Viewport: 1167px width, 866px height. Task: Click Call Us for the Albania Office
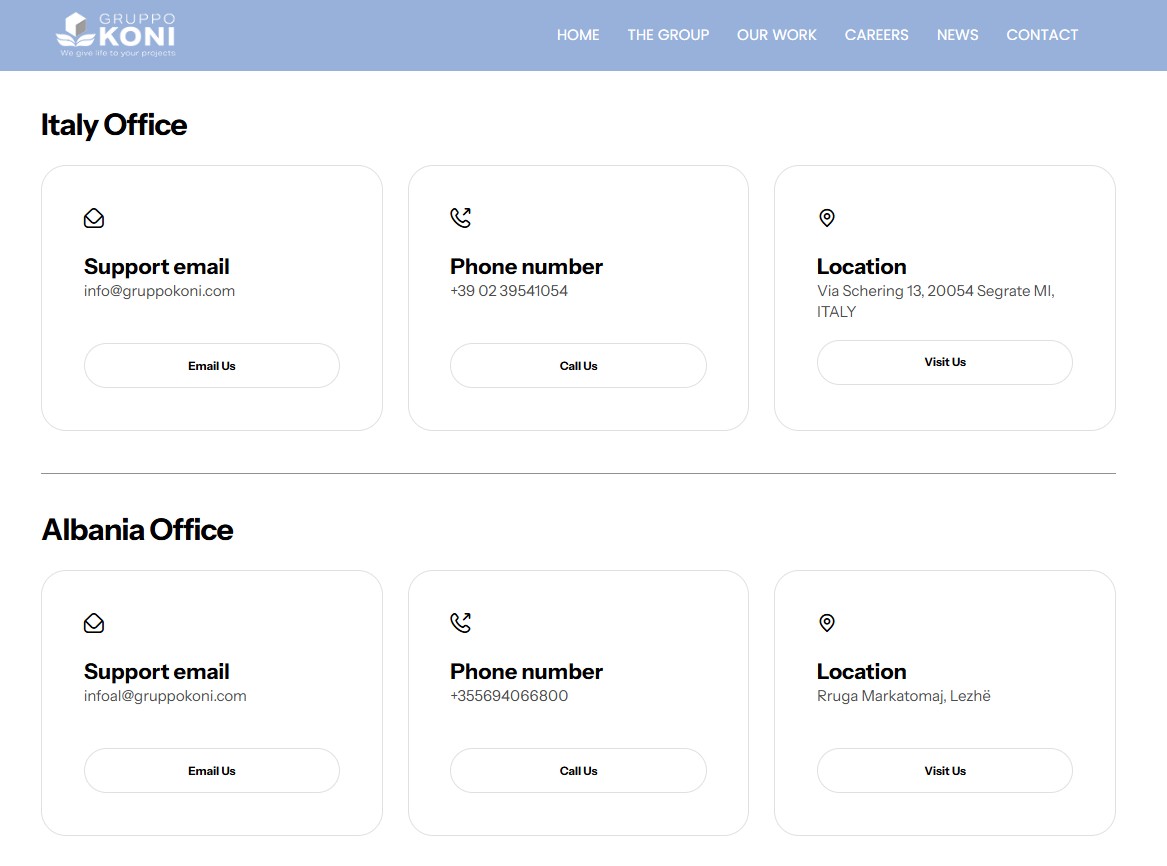click(578, 770)
